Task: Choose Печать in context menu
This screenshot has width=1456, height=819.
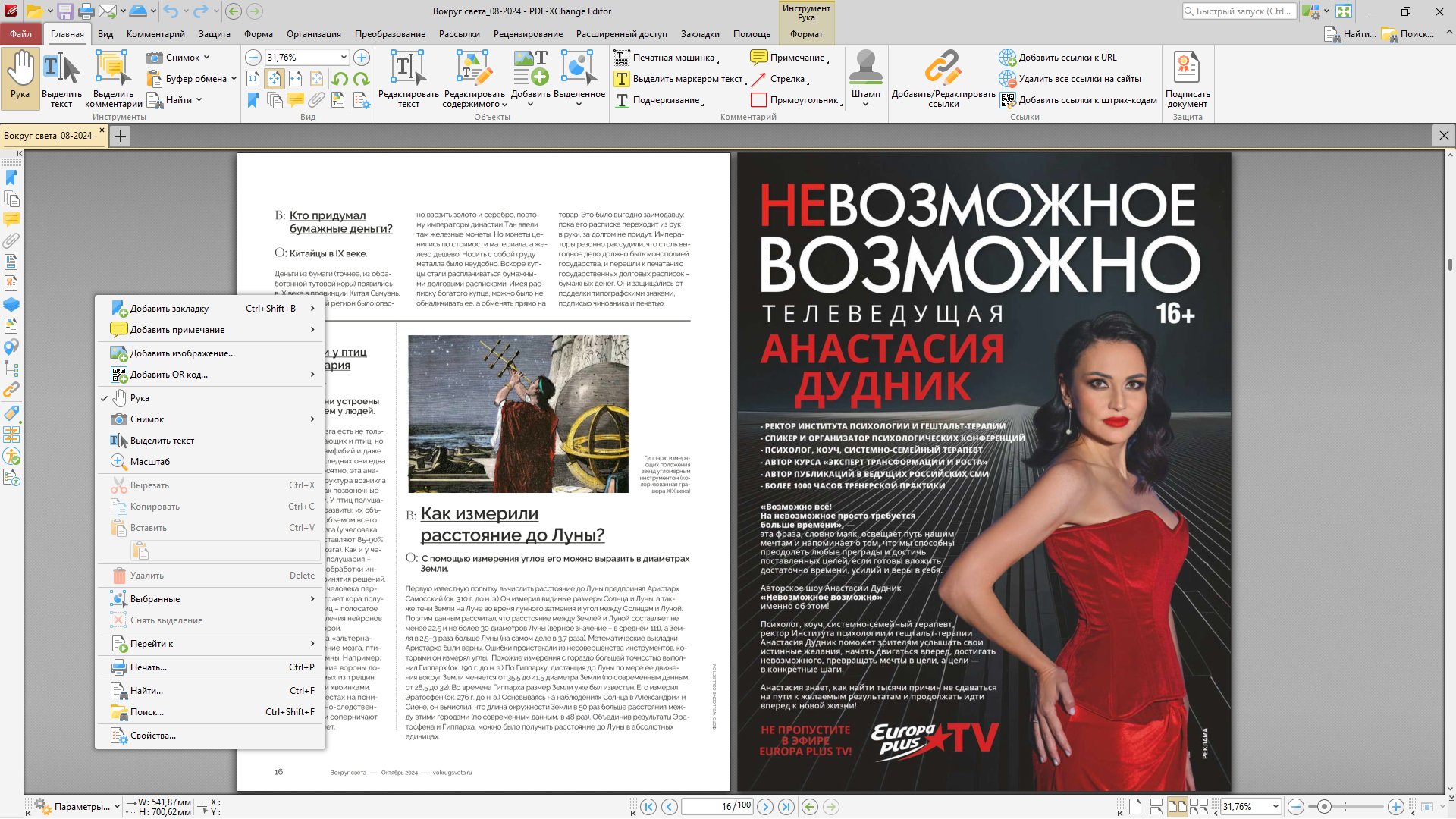Action: 211,667
